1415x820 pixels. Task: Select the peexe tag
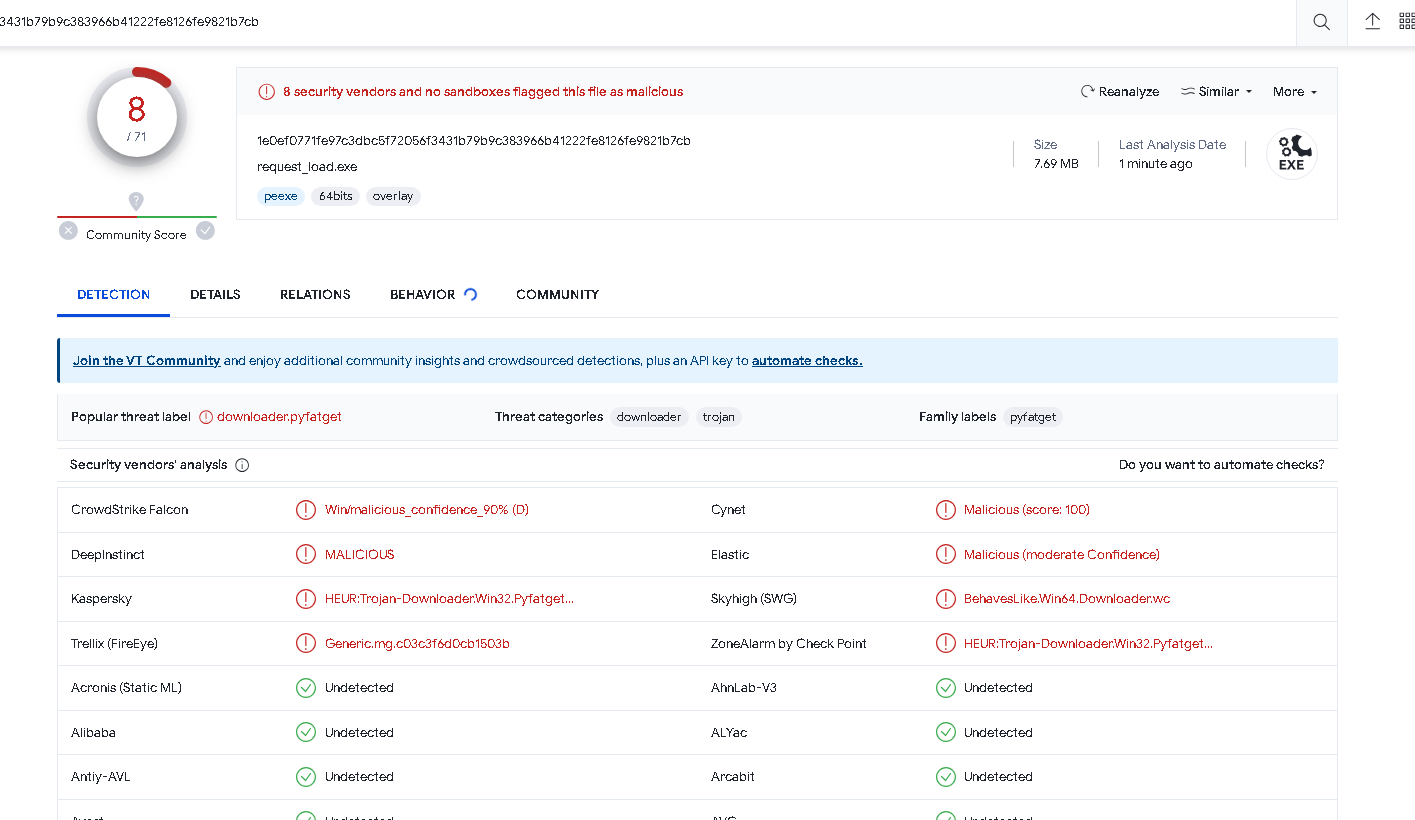point(281,196)
